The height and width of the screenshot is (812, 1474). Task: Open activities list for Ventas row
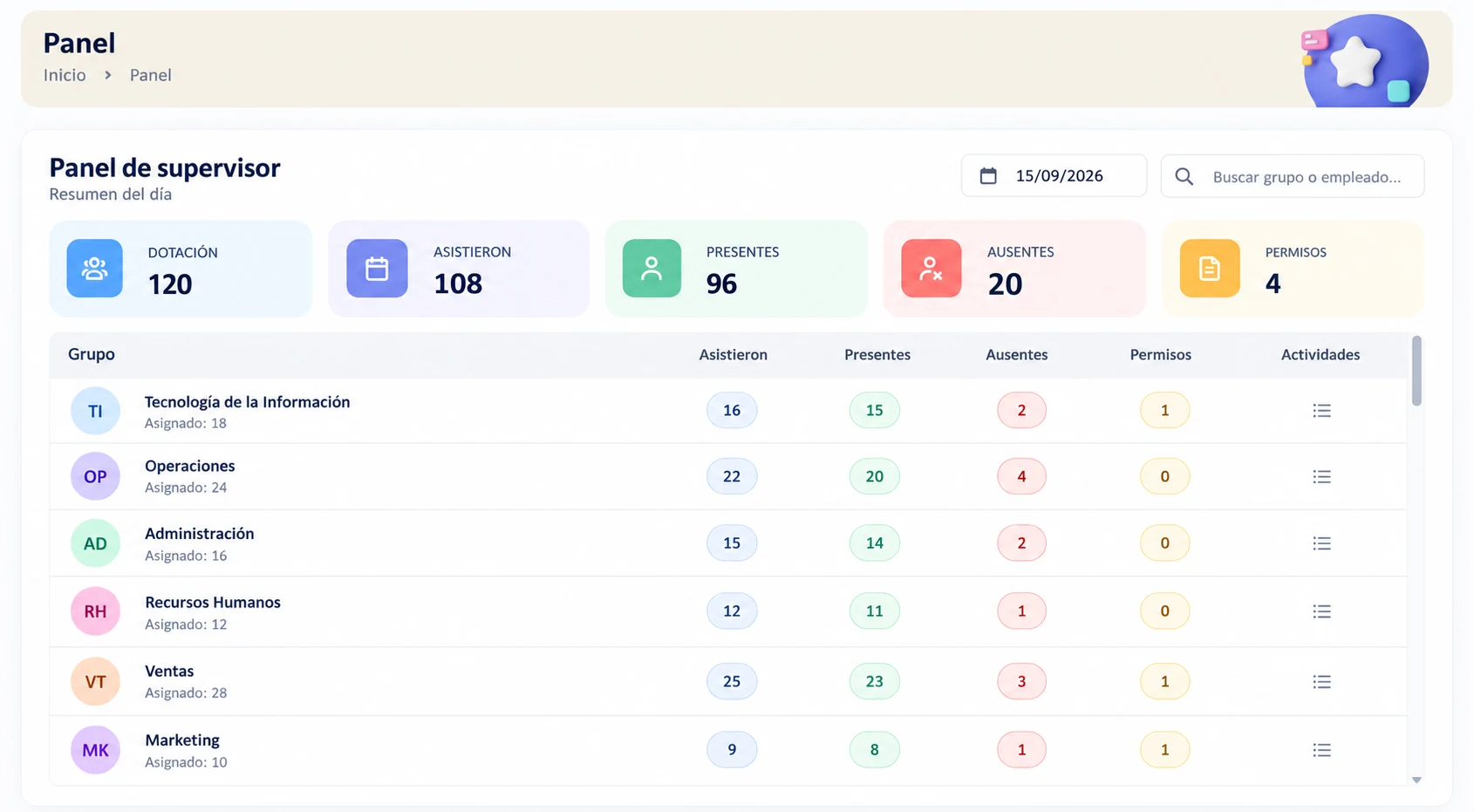1321,681
